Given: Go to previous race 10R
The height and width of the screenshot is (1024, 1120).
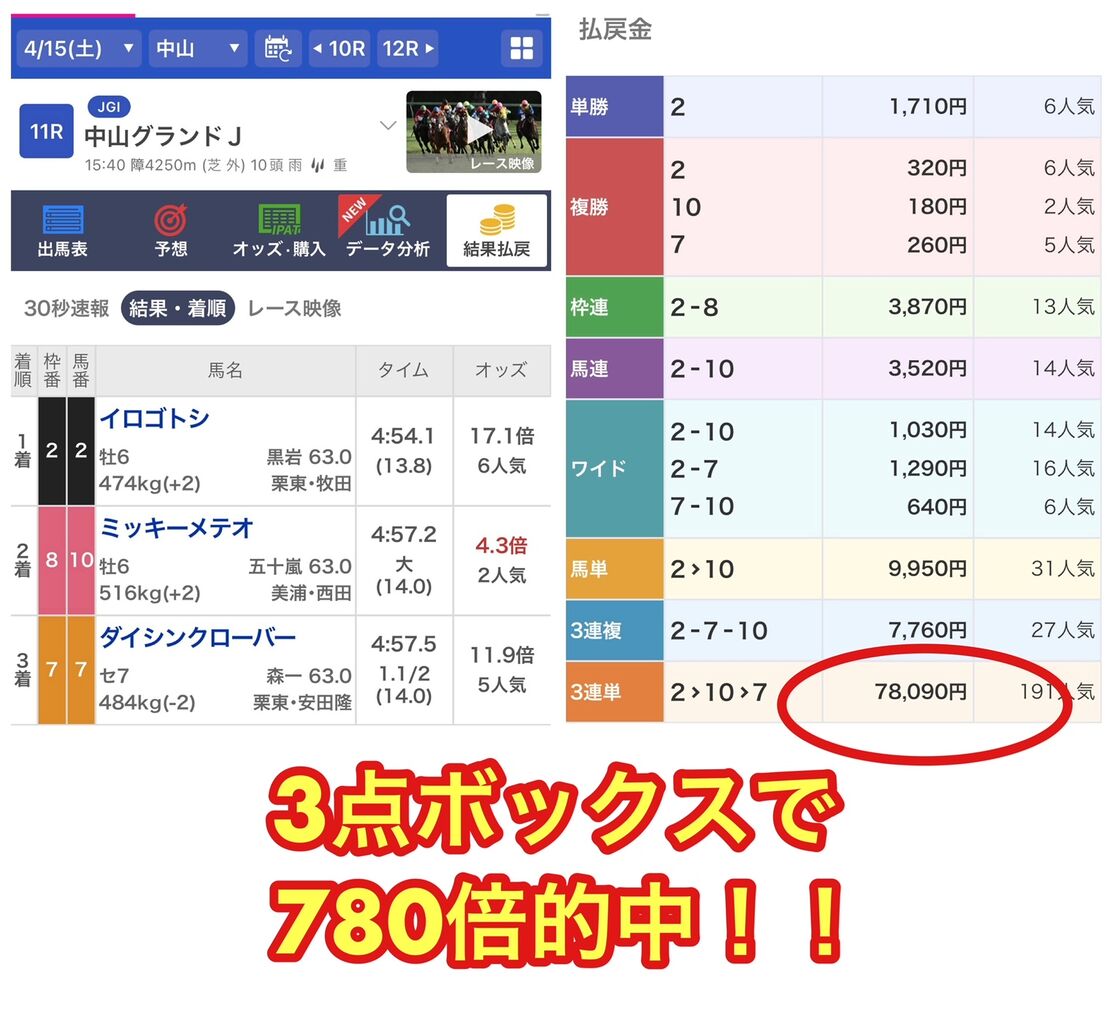Looking at the screenshot, I should point(339,49).
